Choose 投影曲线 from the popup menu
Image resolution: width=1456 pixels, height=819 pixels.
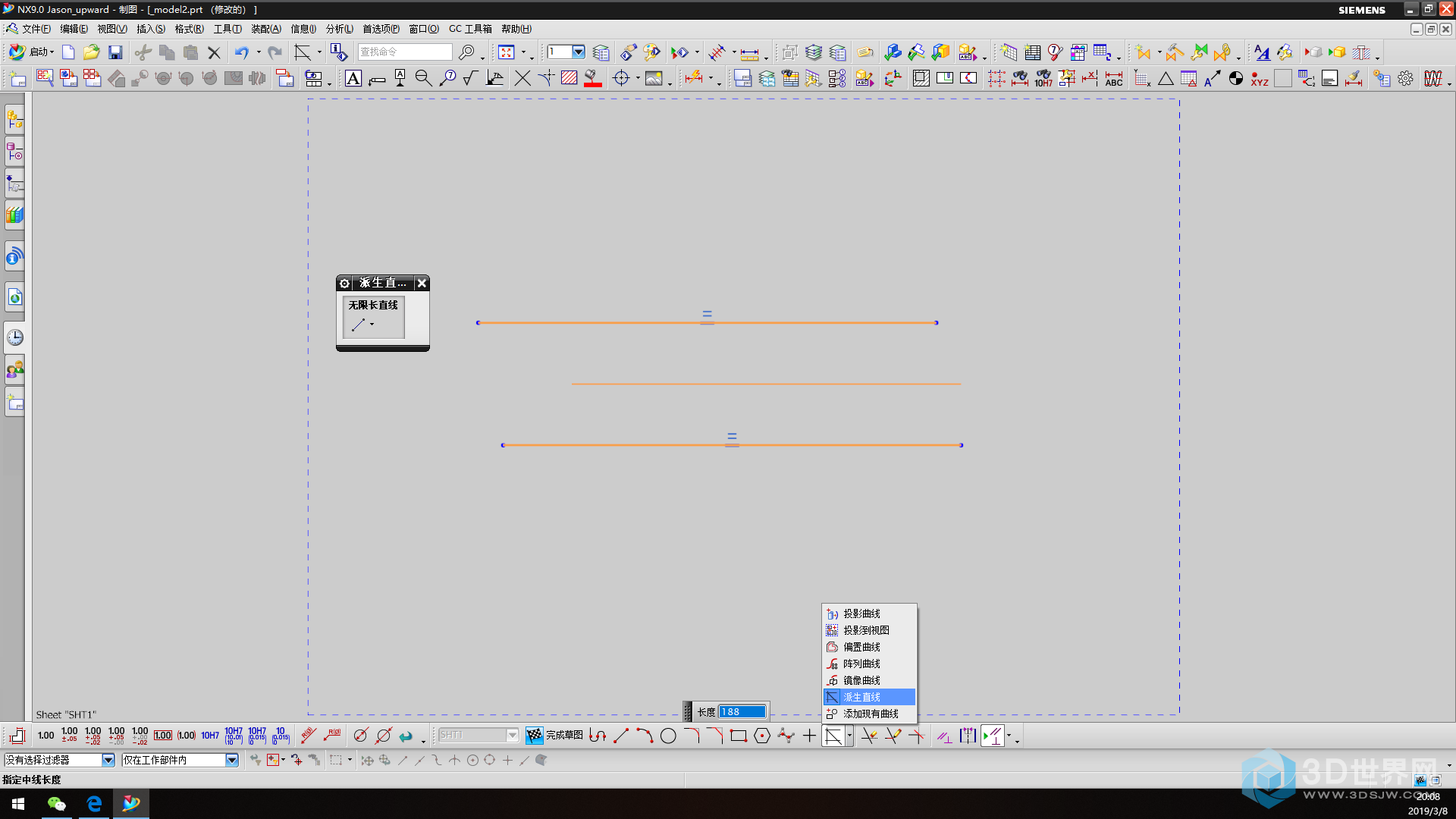point(869,613)
